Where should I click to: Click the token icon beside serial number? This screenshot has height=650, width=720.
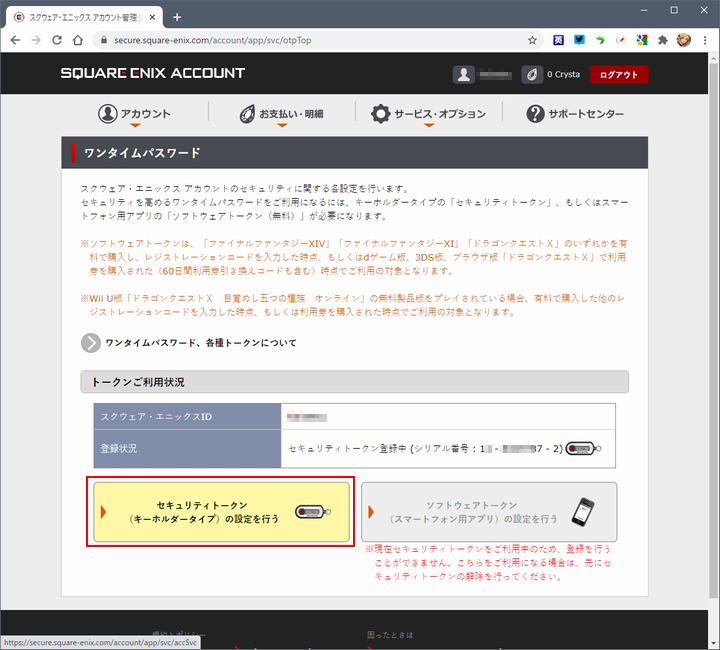click(583, 448)
